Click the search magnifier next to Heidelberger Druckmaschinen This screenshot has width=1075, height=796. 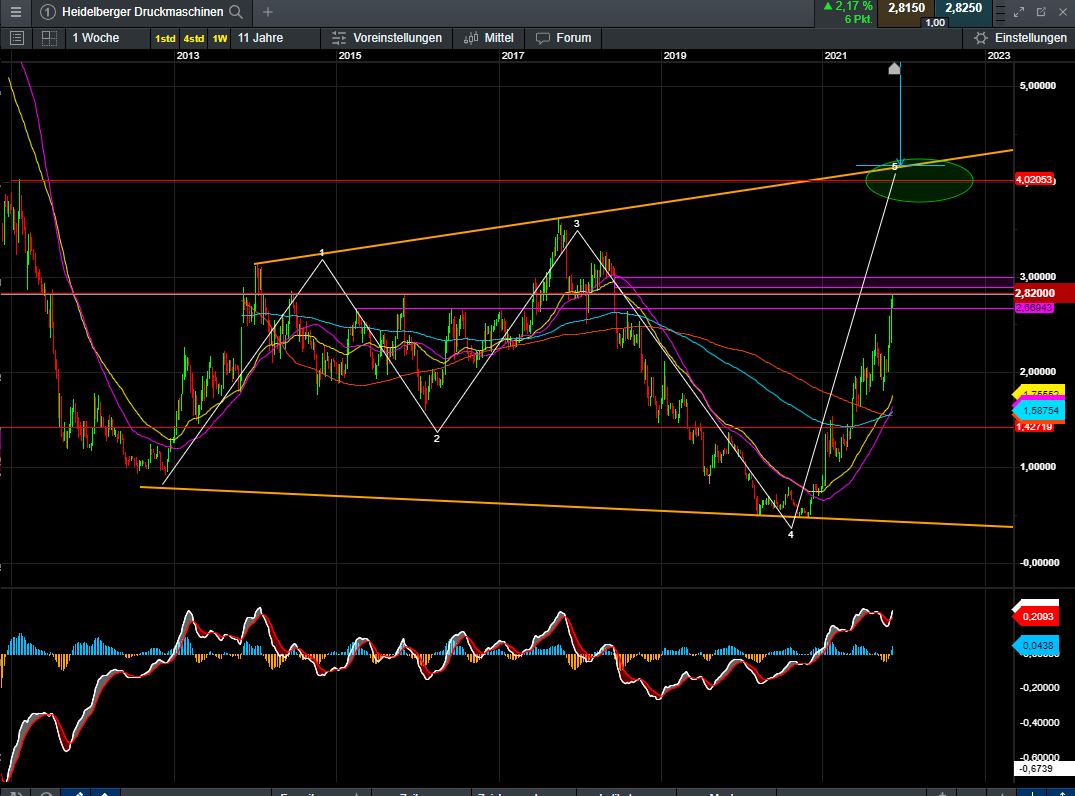click(236, 12)
